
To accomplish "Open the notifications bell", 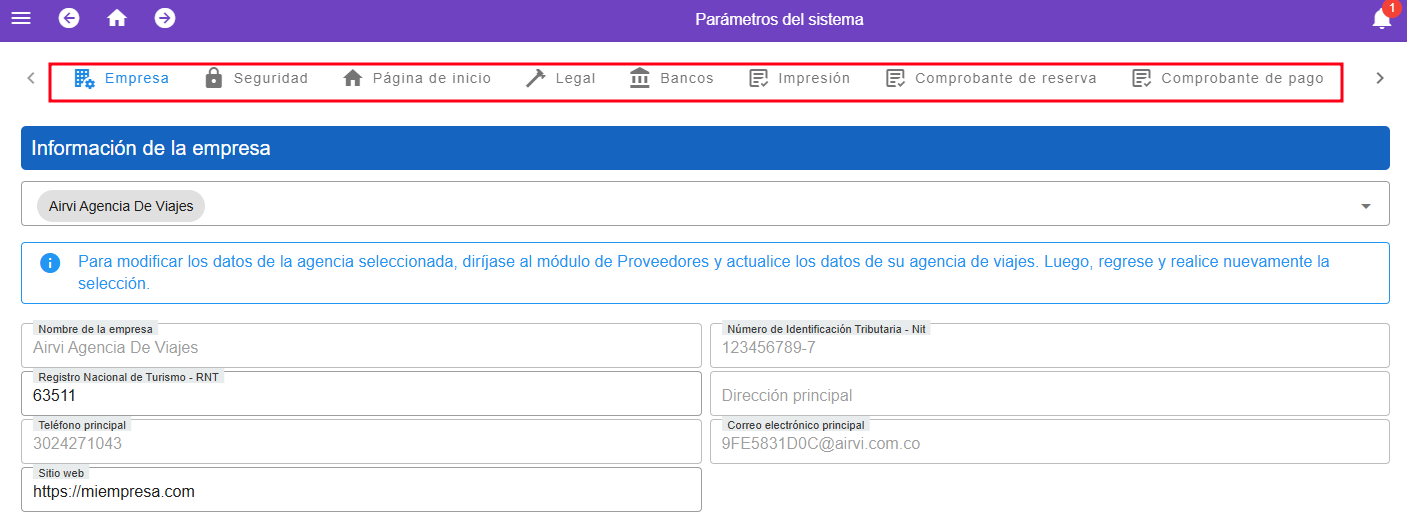I will tap(1381, 19).
